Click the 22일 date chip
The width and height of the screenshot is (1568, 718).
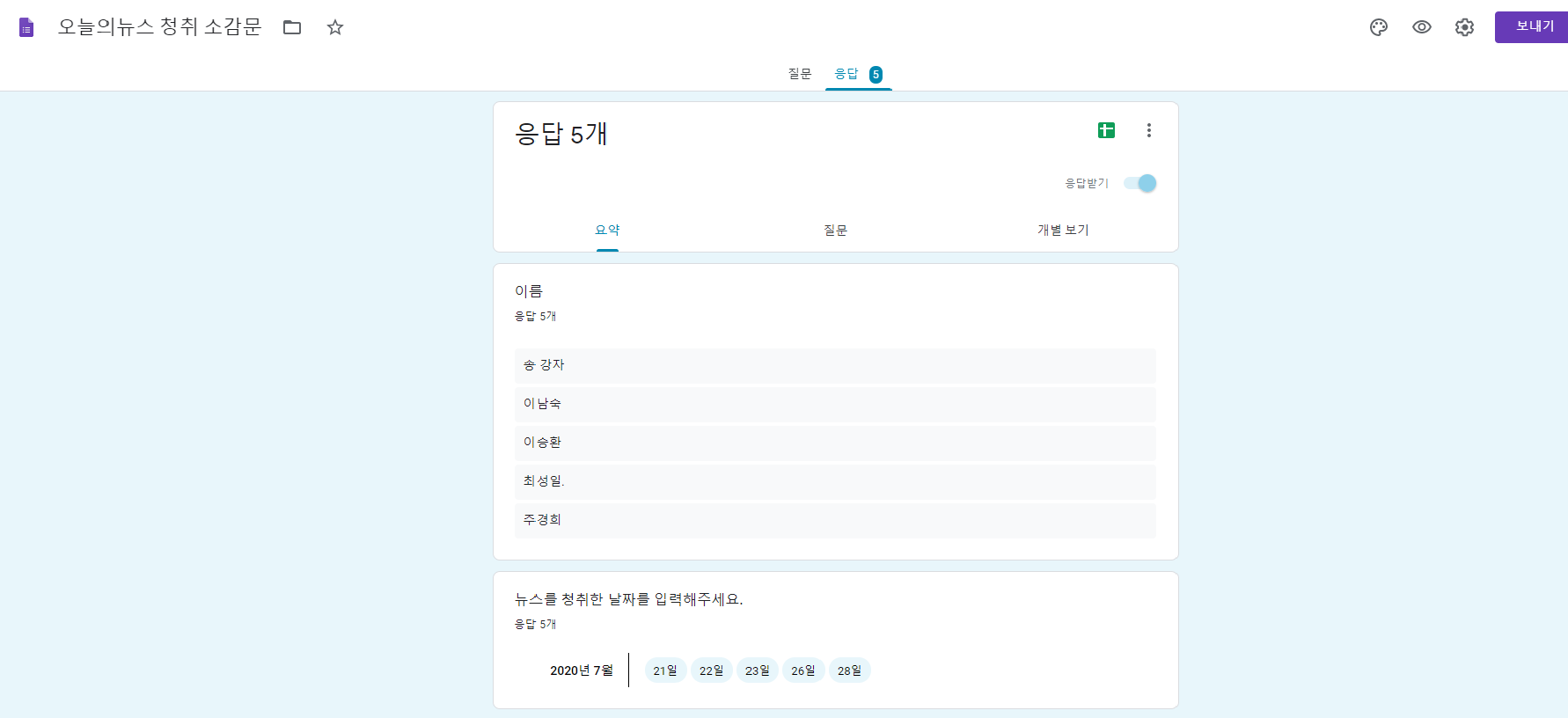click(711, 670)
